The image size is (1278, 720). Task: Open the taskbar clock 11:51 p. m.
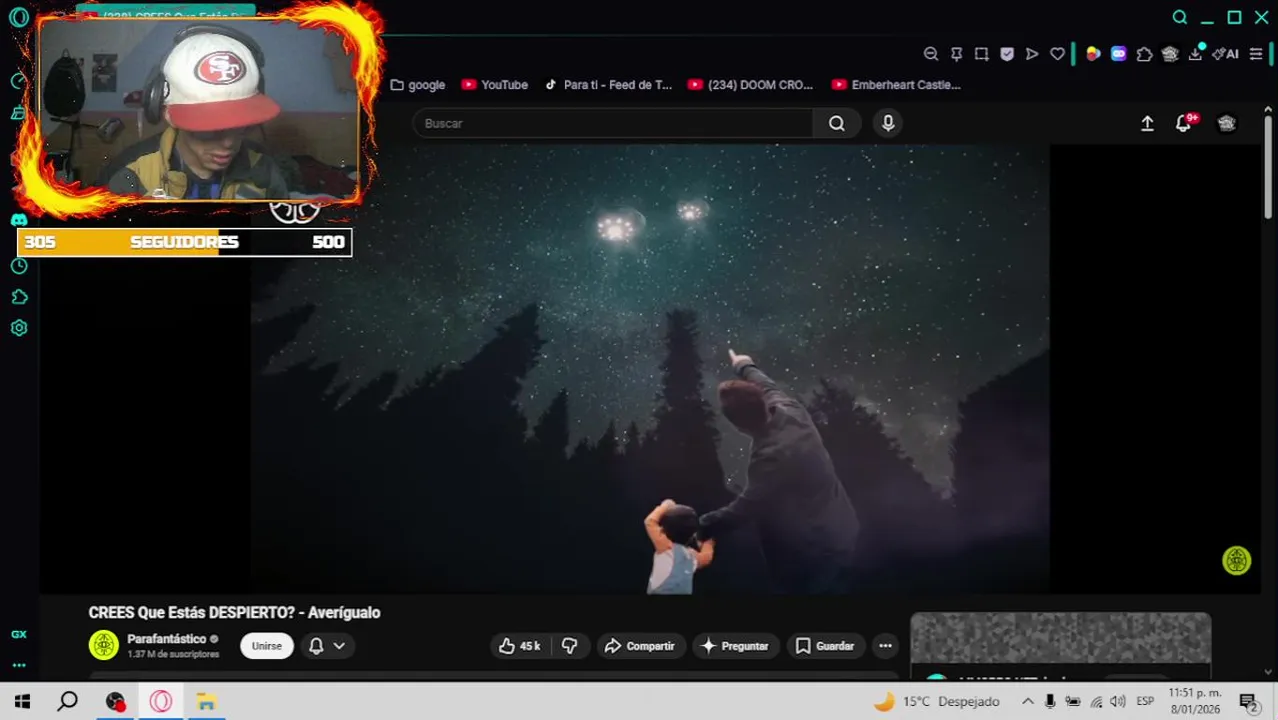(1195, 701)
